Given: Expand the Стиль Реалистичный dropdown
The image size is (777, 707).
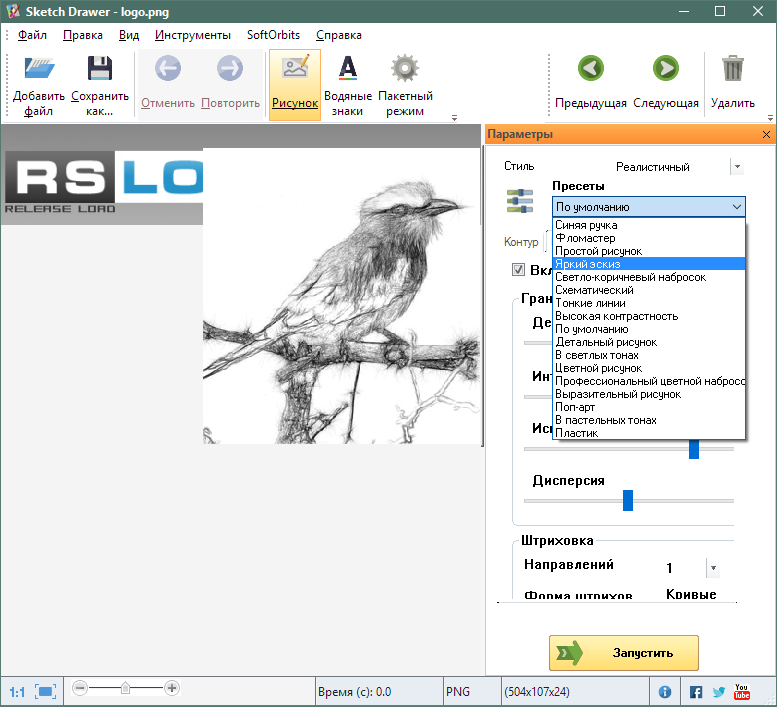Looking at the screenshot, I should [x=737, y=167].
